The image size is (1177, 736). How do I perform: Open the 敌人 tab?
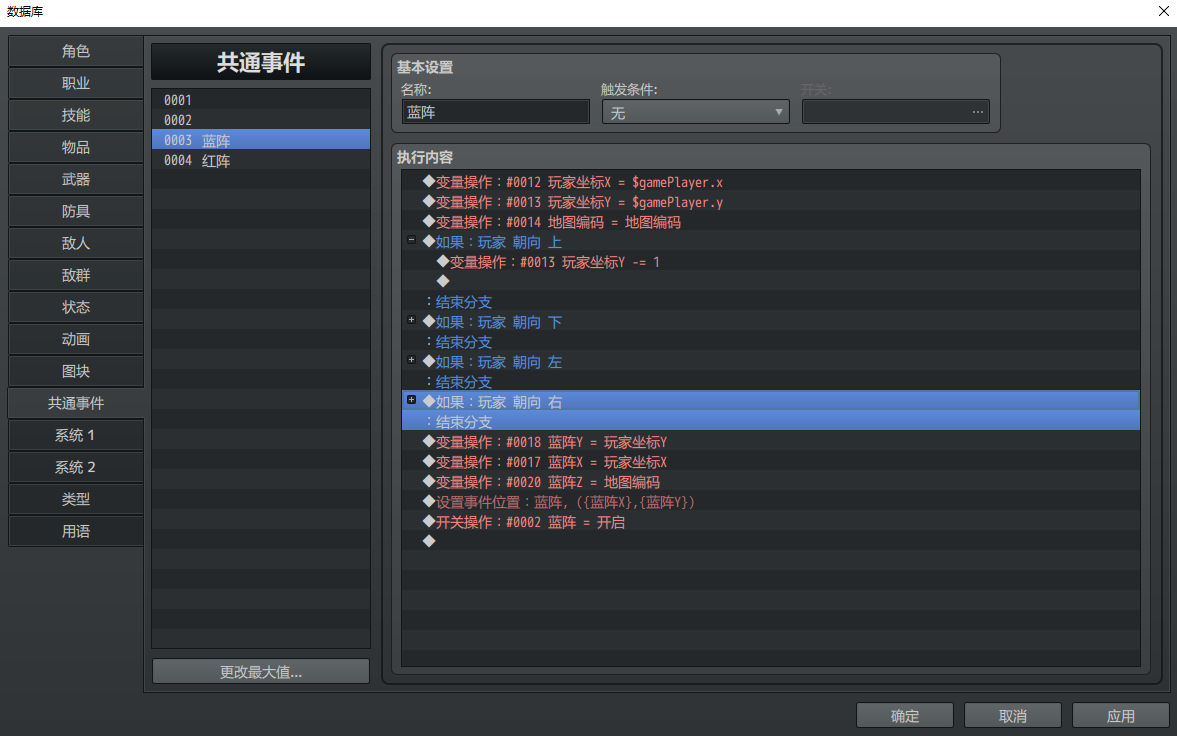tap(76, 243)
